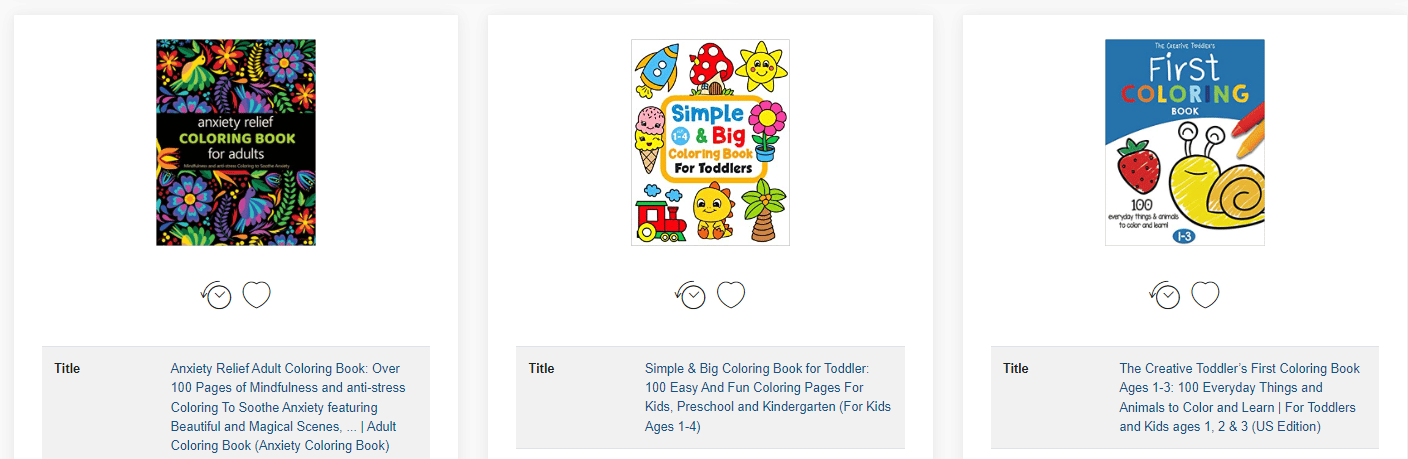Screen dimensions: 1408x459
Task: Click the Title label in the Simple & Big card
Action: tap(542, 368)
